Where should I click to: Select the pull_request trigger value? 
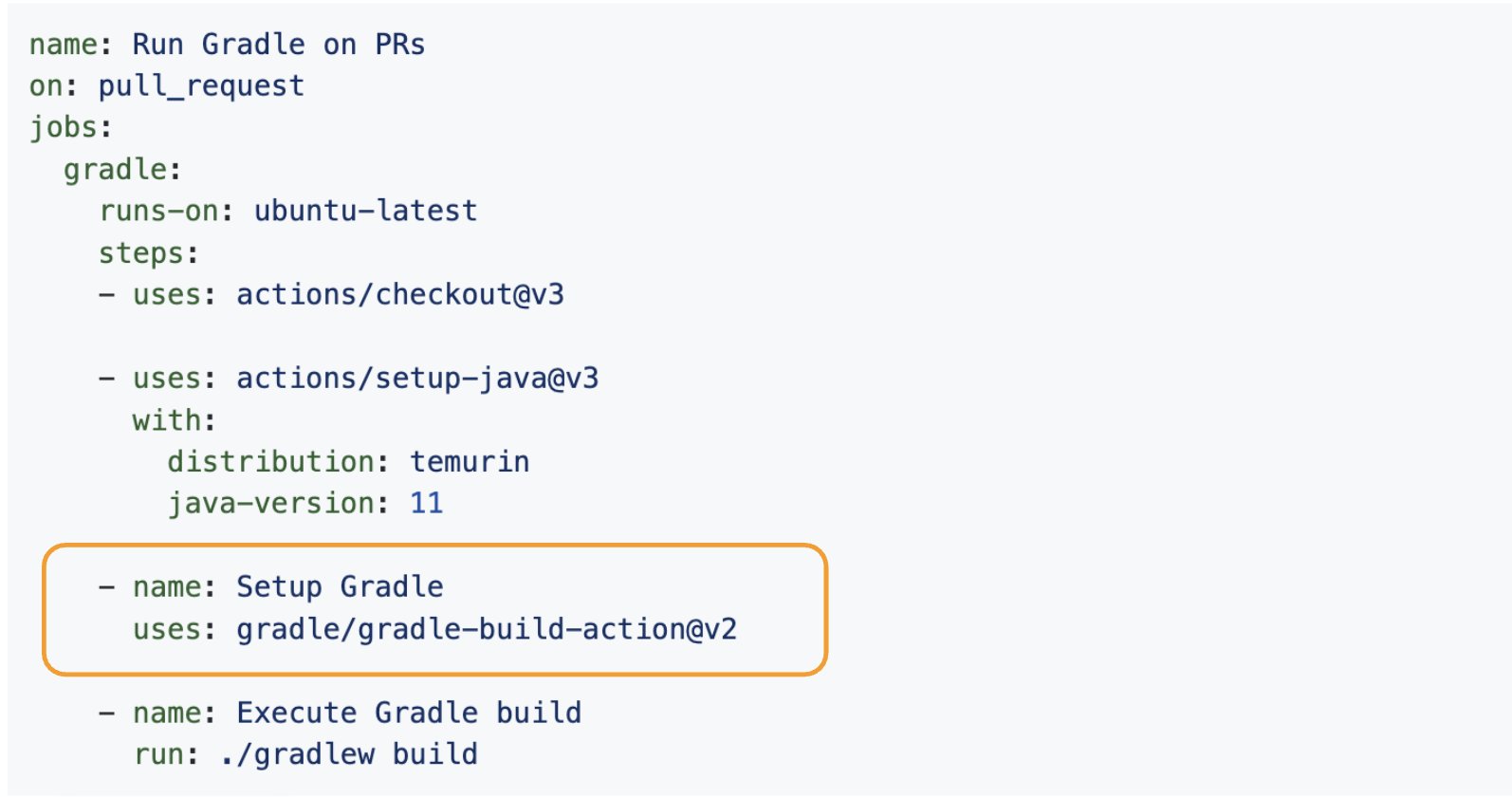pos(201,86)
